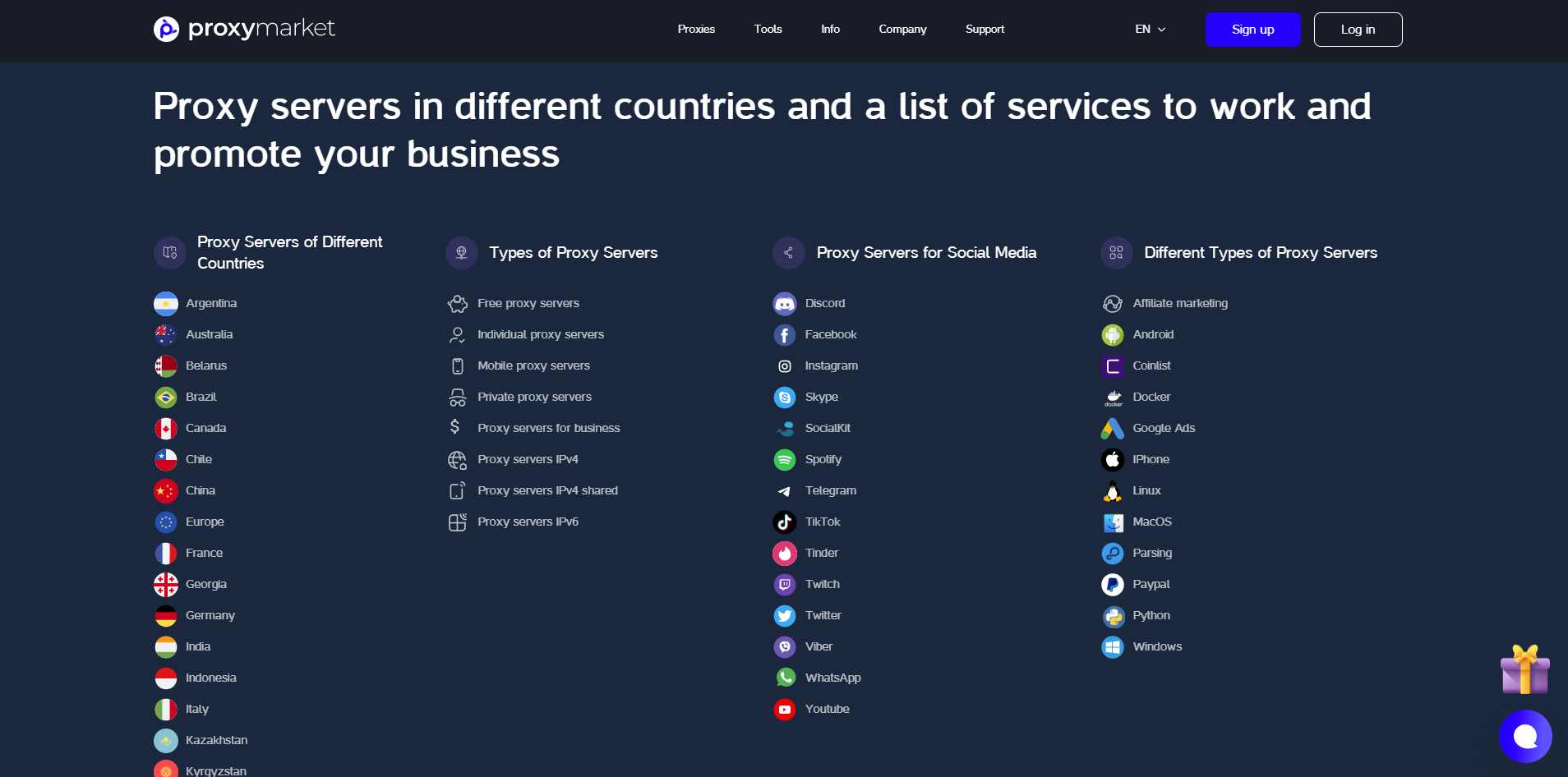Click the Twitter bird icon
Screen dimensions: 1568x777
[x=785, y=616]
